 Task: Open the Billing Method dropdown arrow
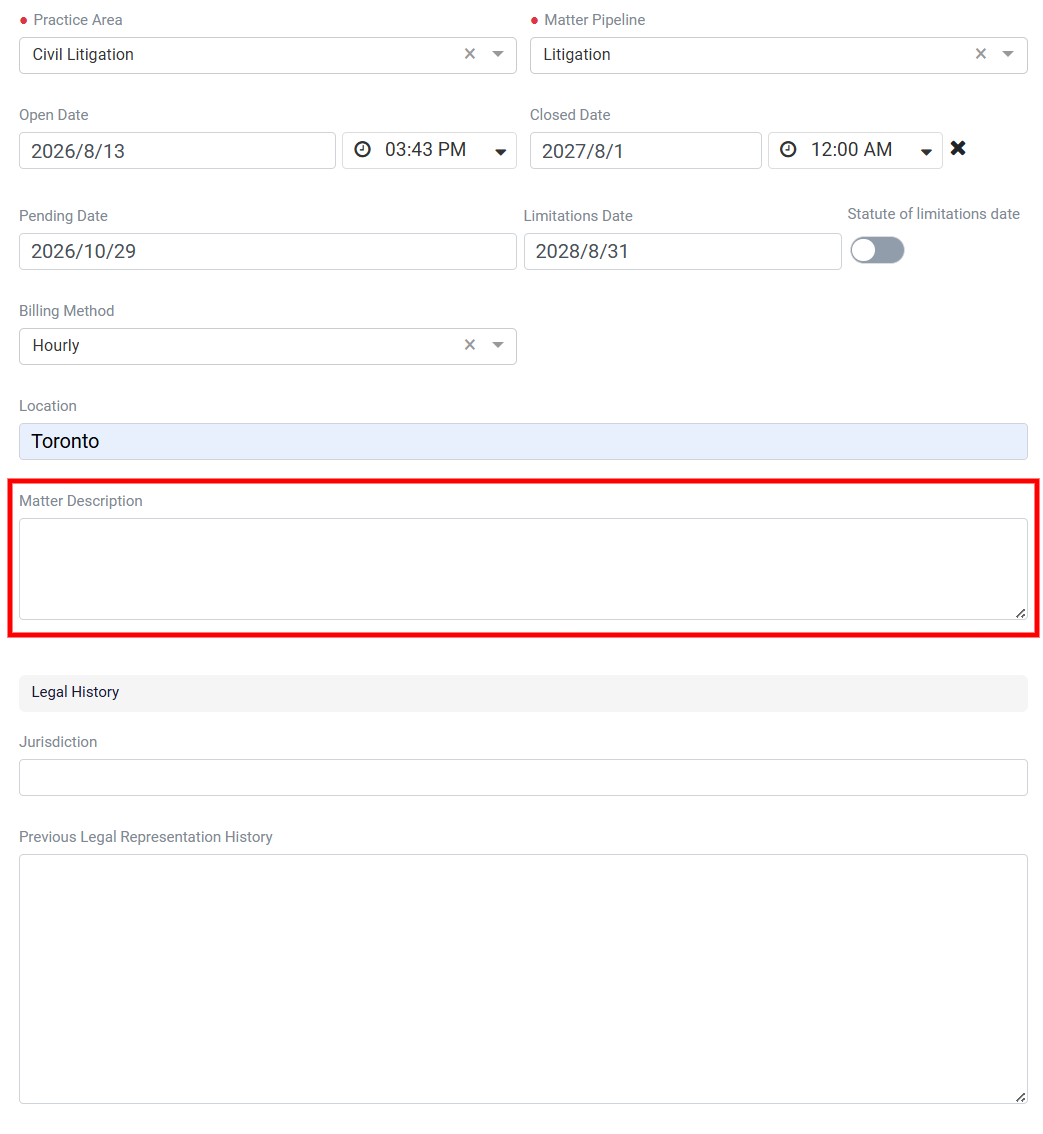(x=498, y=345)
